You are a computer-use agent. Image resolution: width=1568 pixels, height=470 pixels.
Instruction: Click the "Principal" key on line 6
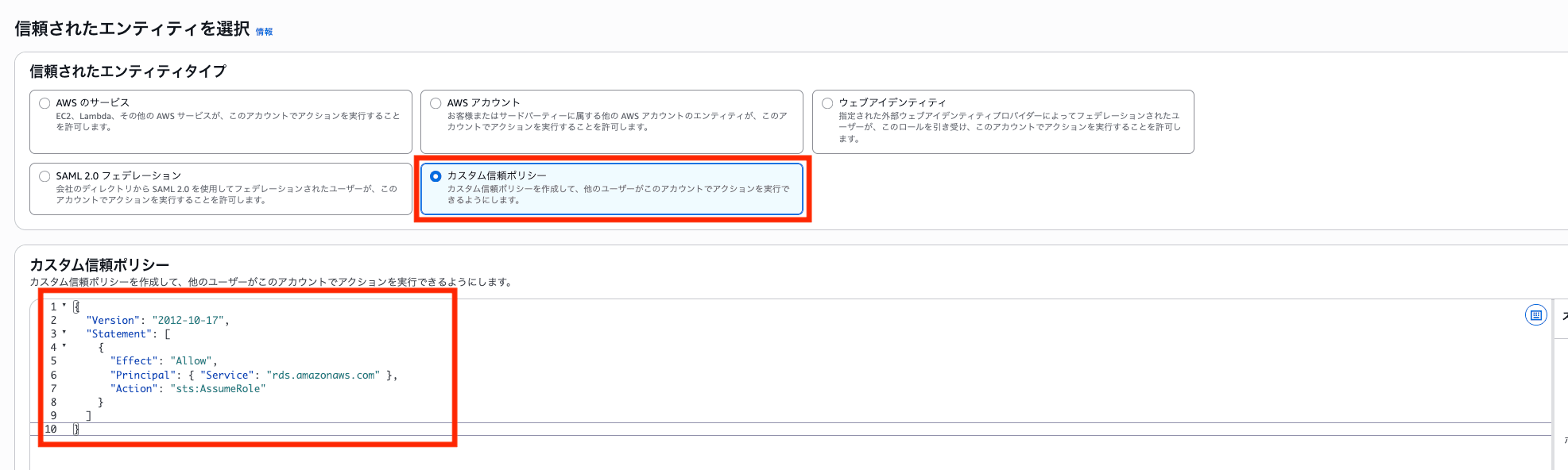[143, 376]
